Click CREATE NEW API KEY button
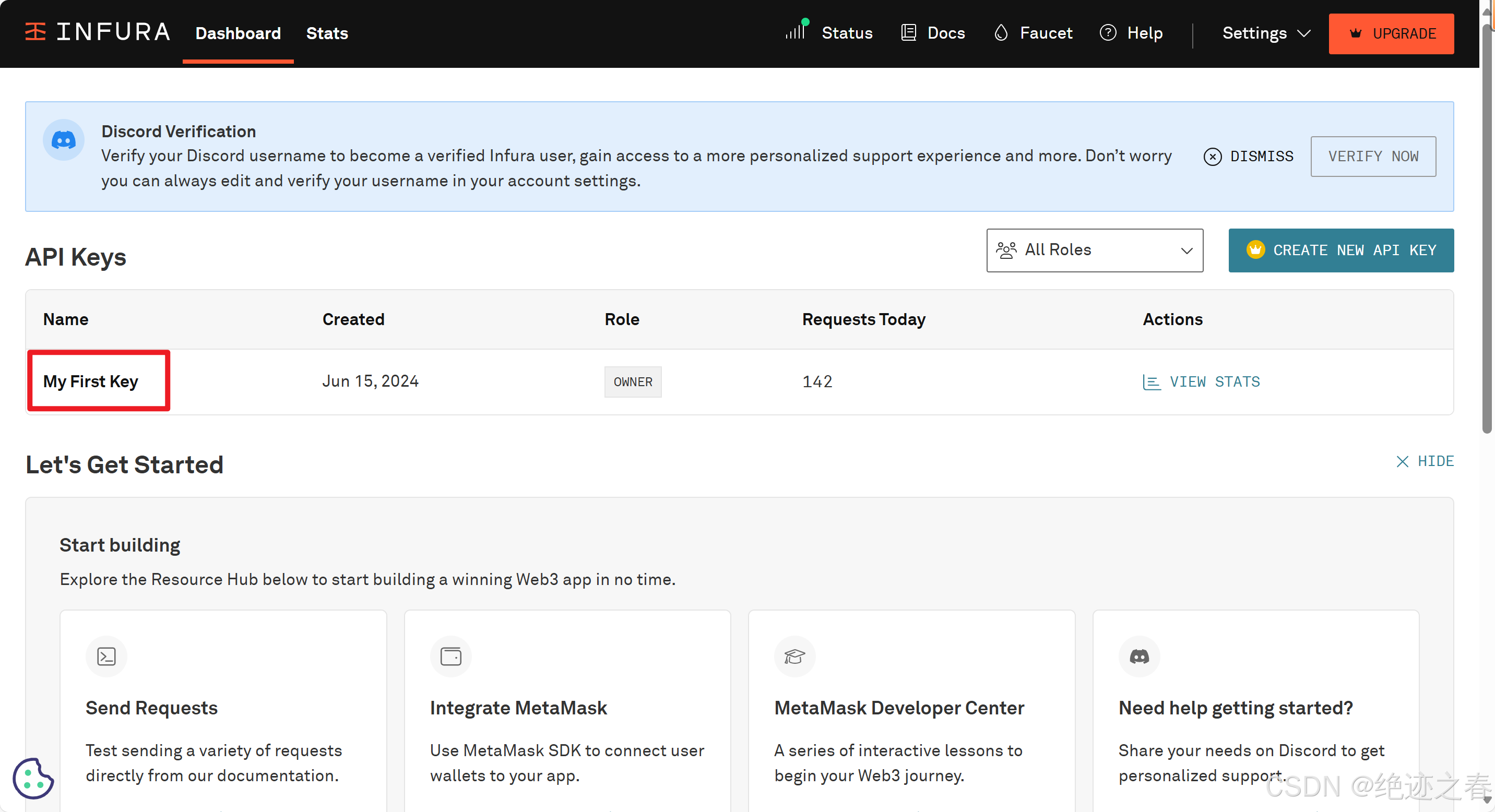Viewport: 1495px width, 812px height. (x=1340, y=250)
